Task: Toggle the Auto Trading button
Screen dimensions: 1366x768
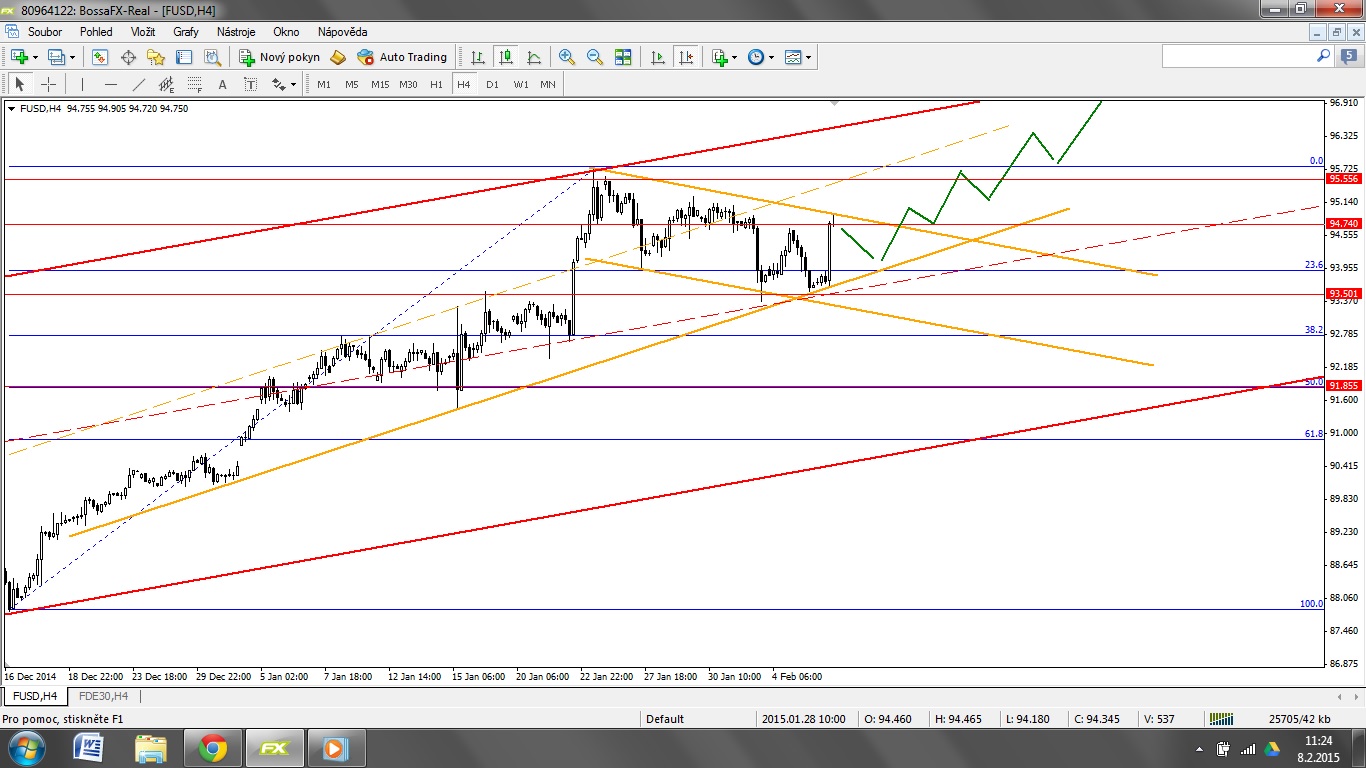Action: click(x=402, y=57)
